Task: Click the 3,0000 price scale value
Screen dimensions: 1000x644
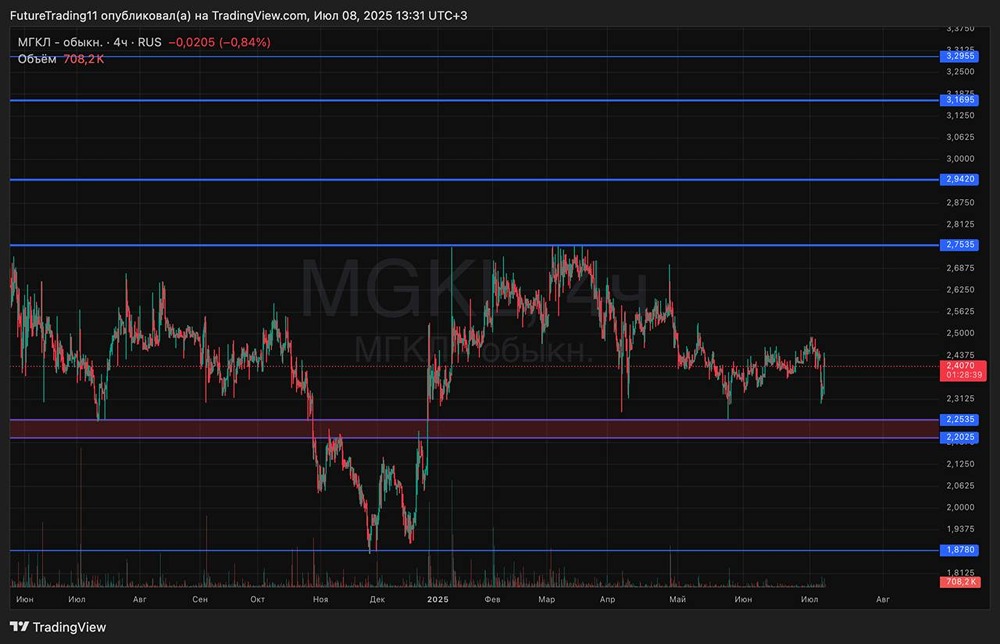Action: pyautogui.click(x=960, y=159)
